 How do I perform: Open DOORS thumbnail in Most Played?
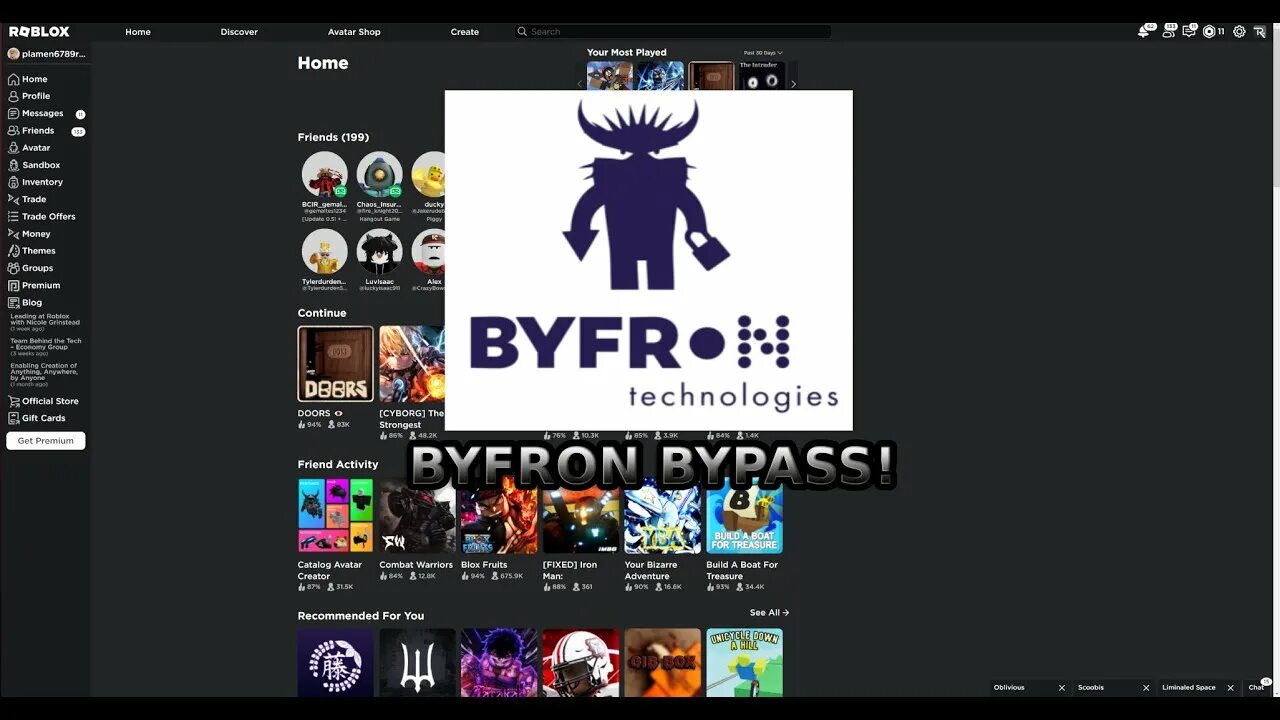tap(712, 76)
